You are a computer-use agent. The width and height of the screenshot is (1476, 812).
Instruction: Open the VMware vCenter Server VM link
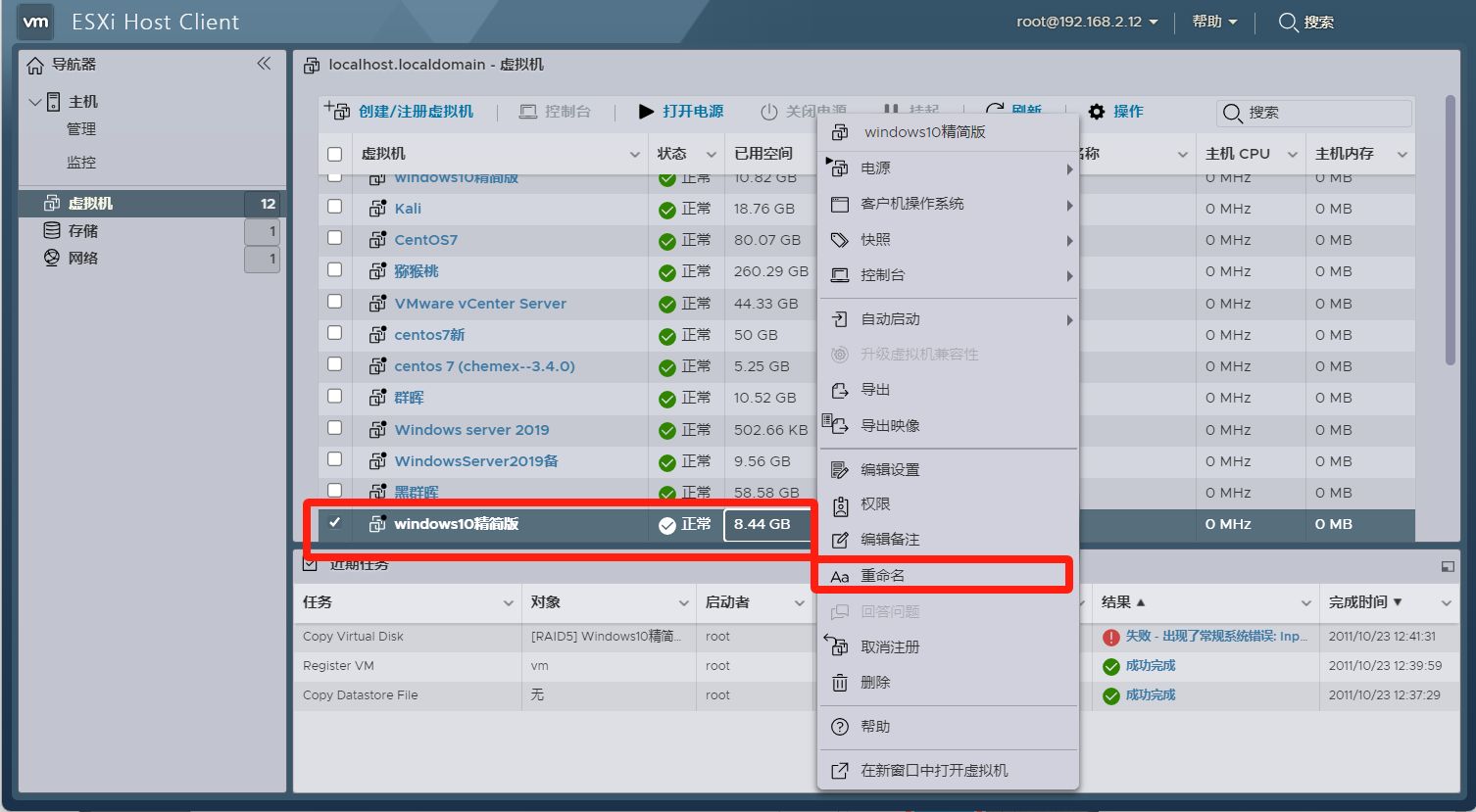[480, 304]
